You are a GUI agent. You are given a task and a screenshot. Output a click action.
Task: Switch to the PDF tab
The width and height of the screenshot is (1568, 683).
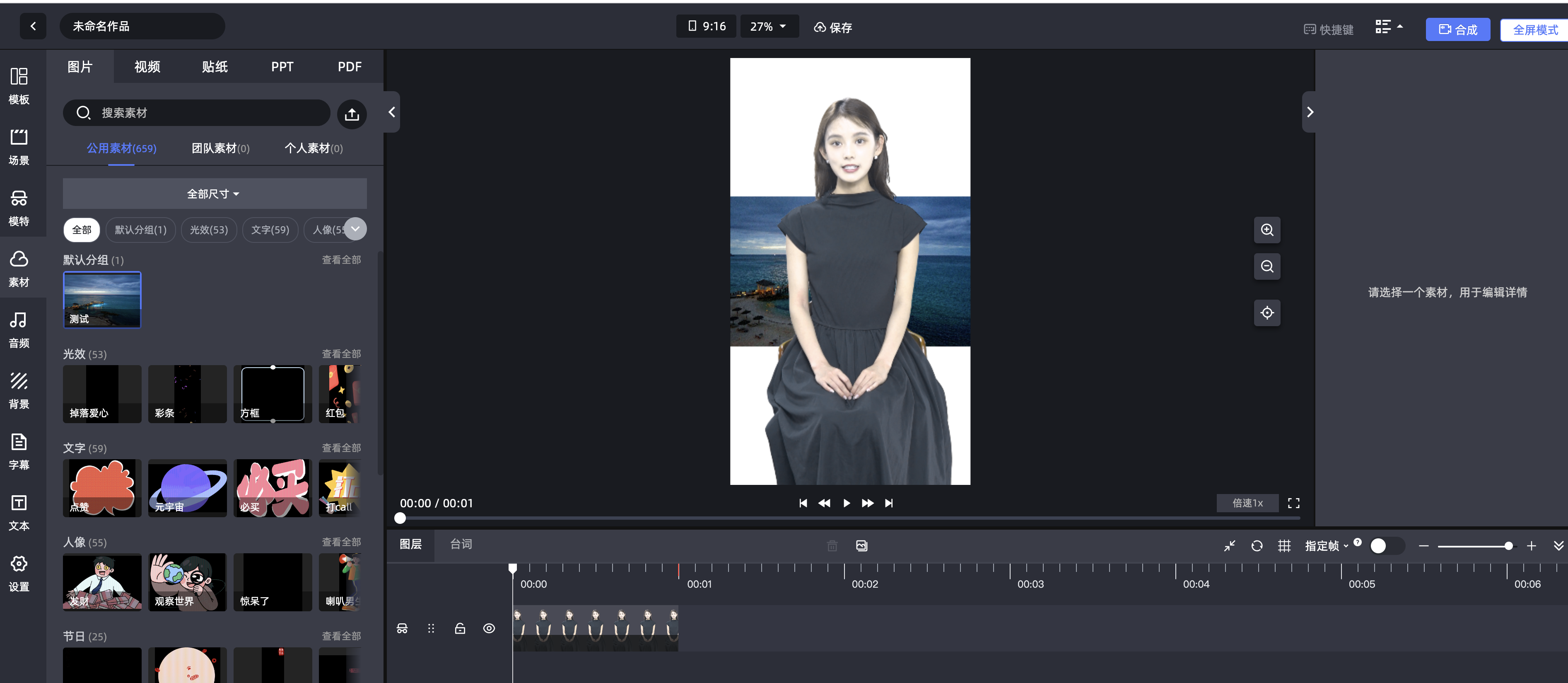click(350, 66)
